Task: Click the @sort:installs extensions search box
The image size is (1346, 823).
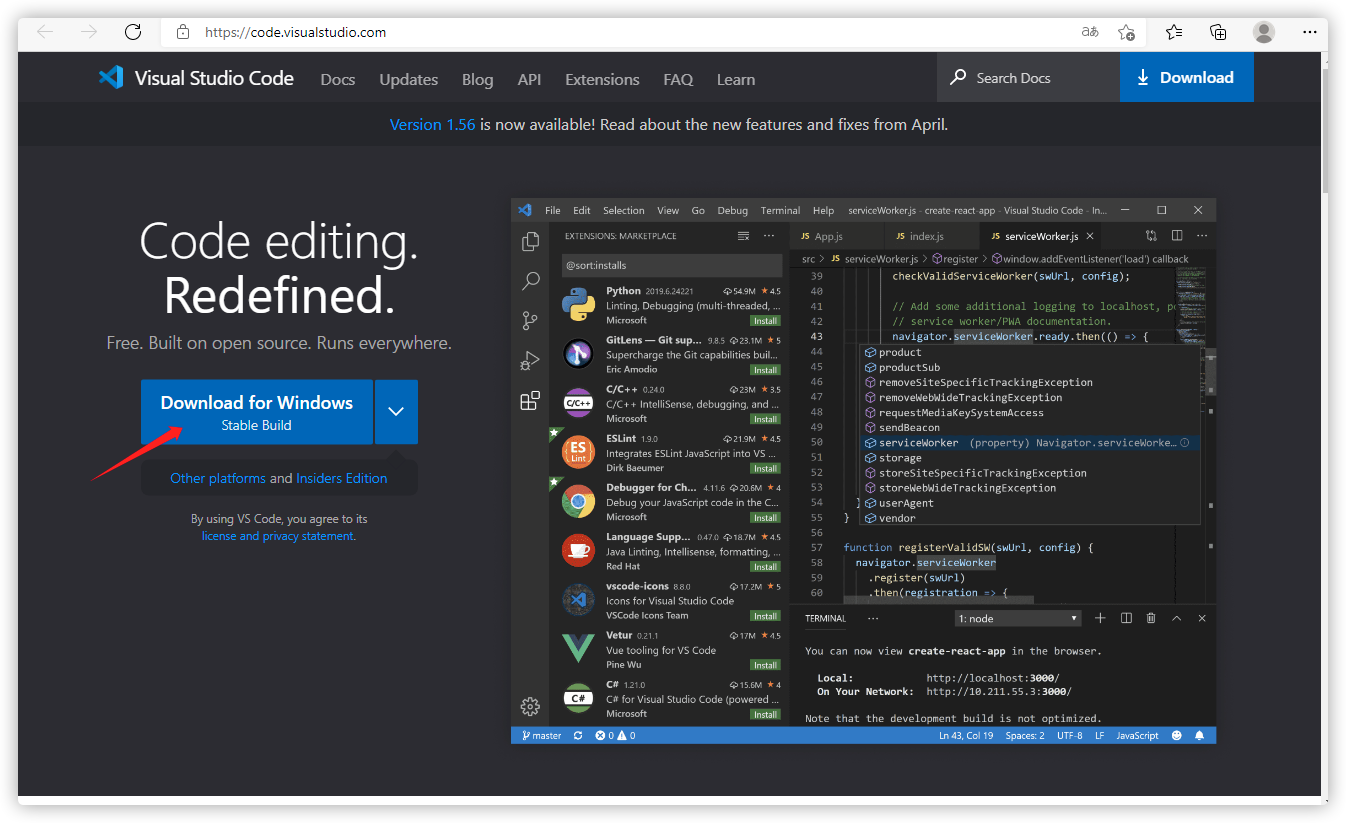Action: [672, 265]
